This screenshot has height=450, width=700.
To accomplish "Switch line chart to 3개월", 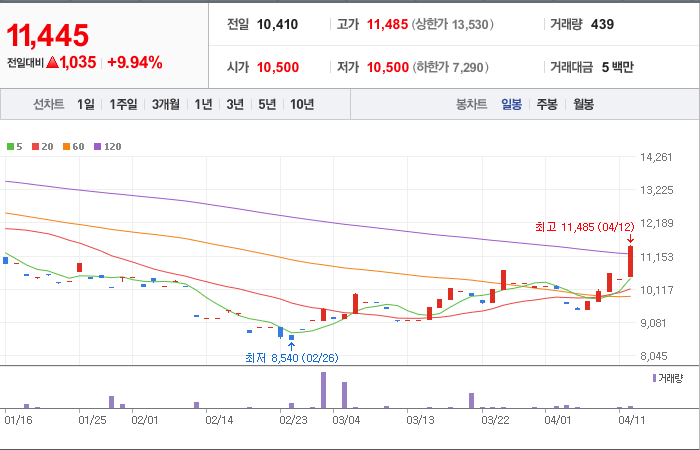I will [x=166, y=104].
